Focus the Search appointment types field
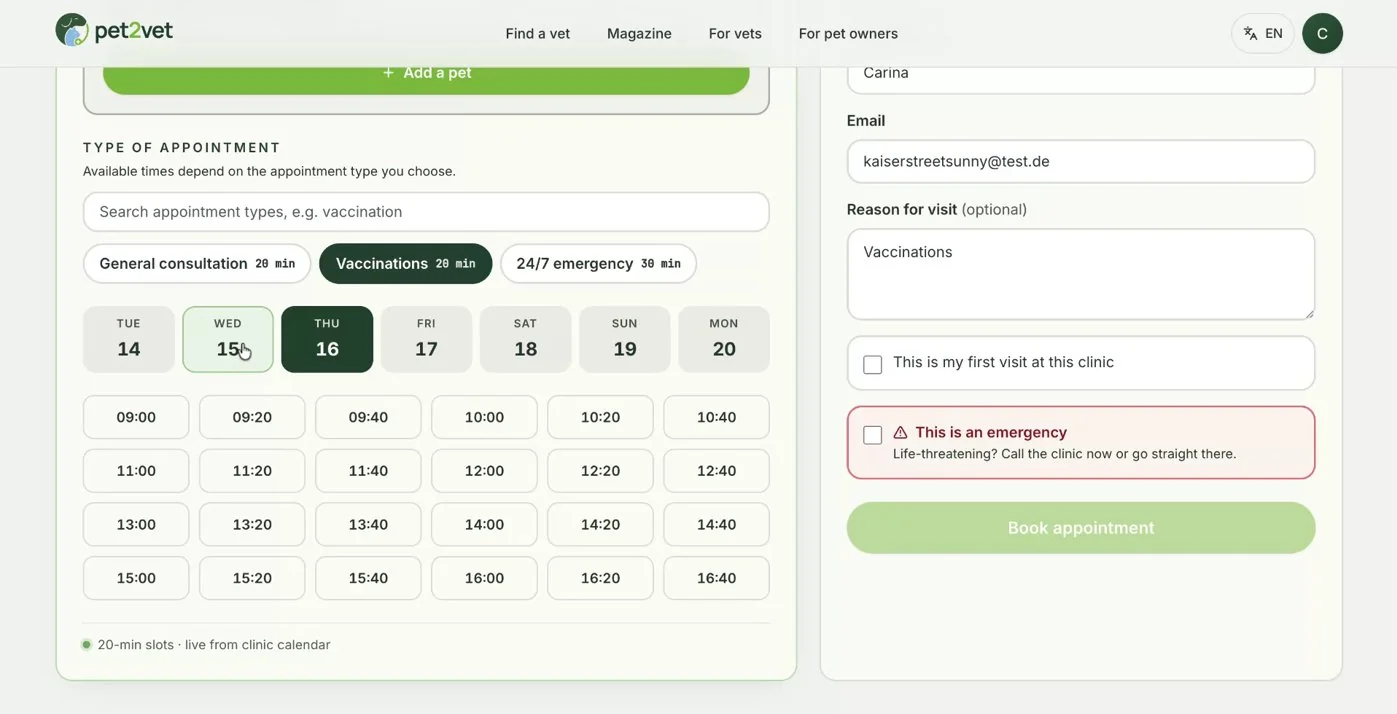The image size is (1397, 714). pyautogui.click(x=426, y=212)
